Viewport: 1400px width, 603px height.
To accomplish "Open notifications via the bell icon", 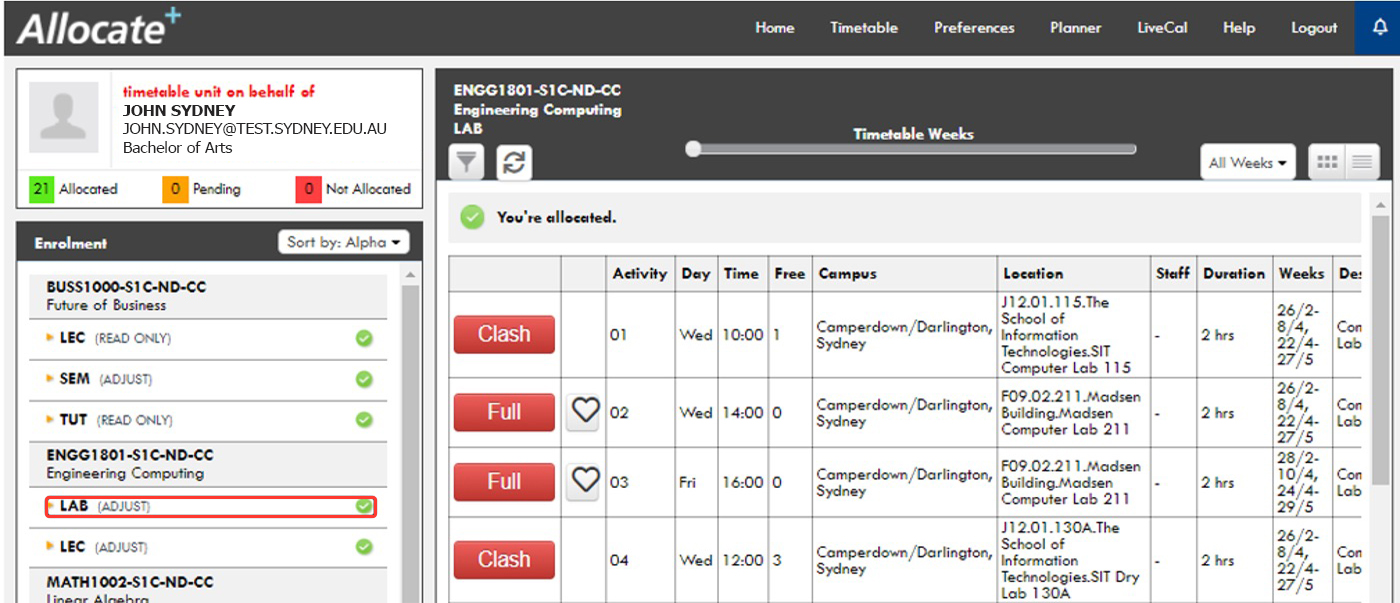I will tap(1383, 27).
